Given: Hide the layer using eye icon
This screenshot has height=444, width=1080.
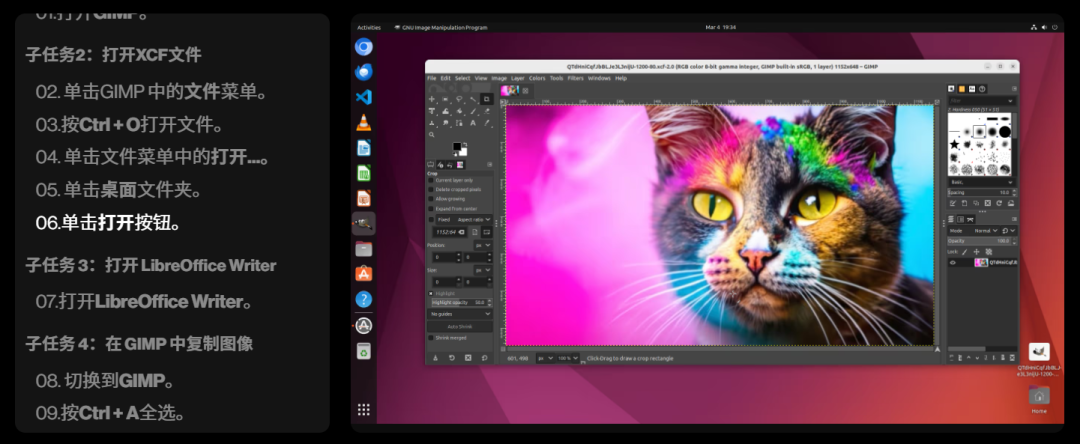Looking at the screenshot, I should (953, 263).
